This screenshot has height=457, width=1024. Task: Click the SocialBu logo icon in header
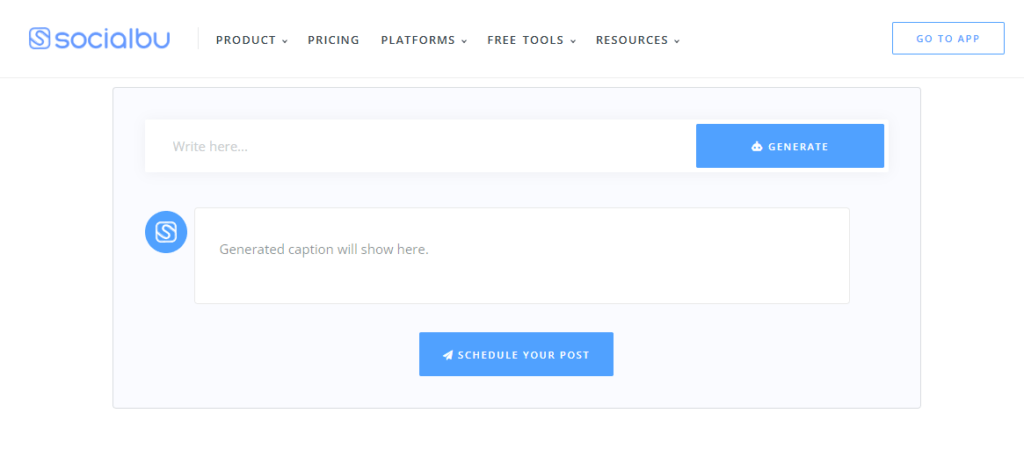(40, 39)
